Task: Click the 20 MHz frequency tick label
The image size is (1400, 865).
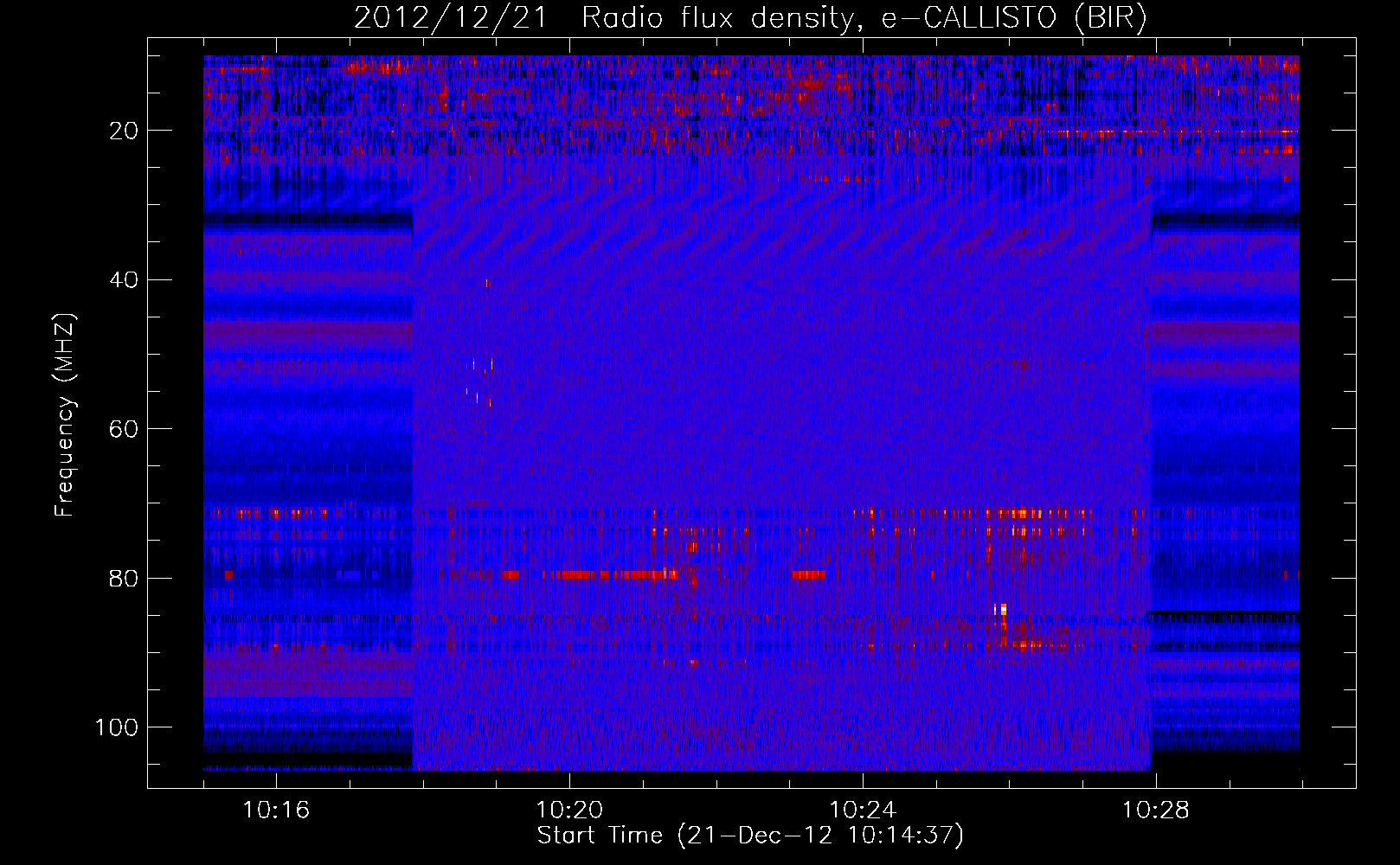Action: [x=124, y=131]
